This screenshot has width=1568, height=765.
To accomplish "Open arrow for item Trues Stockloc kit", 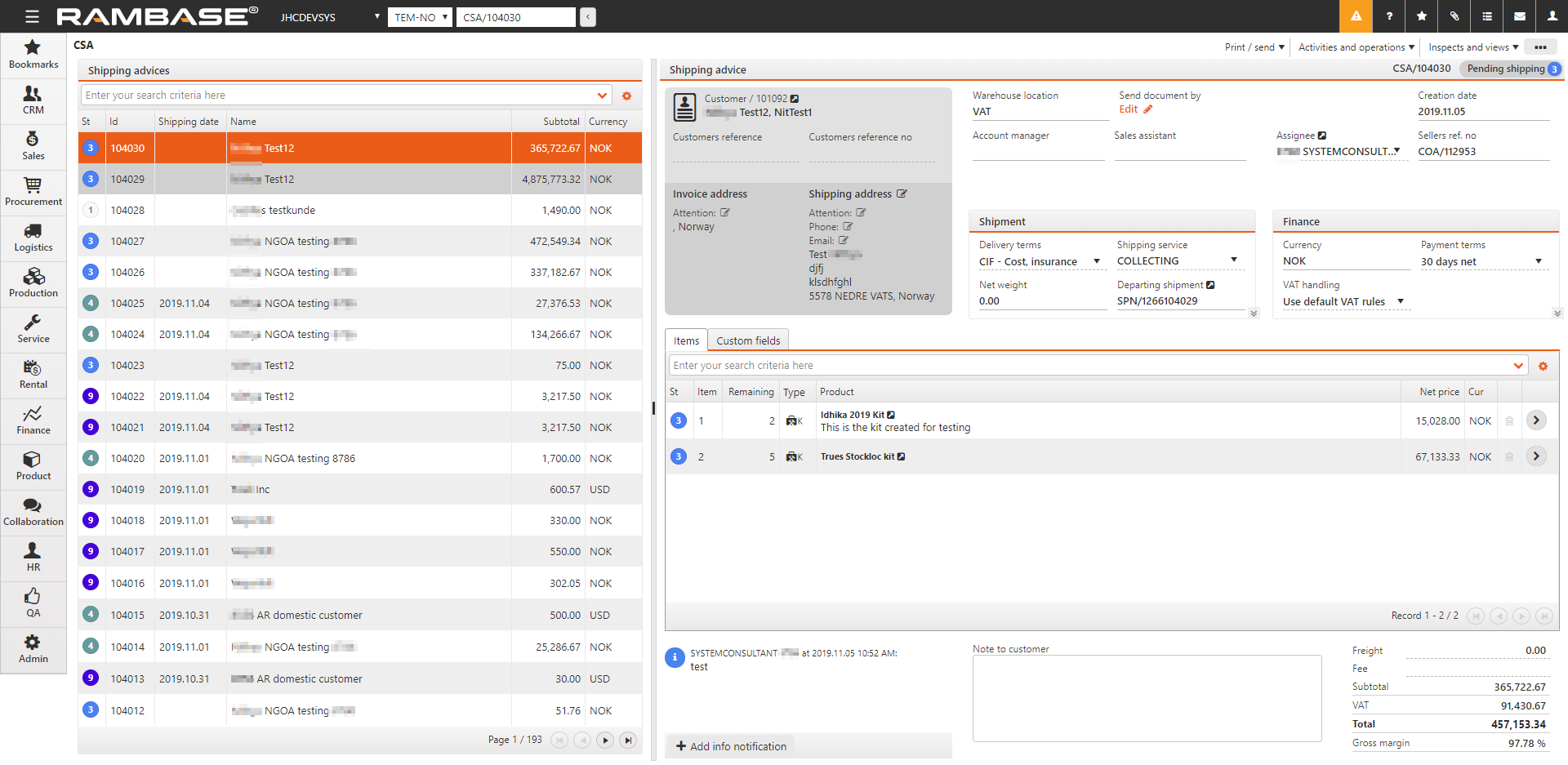I will (x=1536, y=456).
